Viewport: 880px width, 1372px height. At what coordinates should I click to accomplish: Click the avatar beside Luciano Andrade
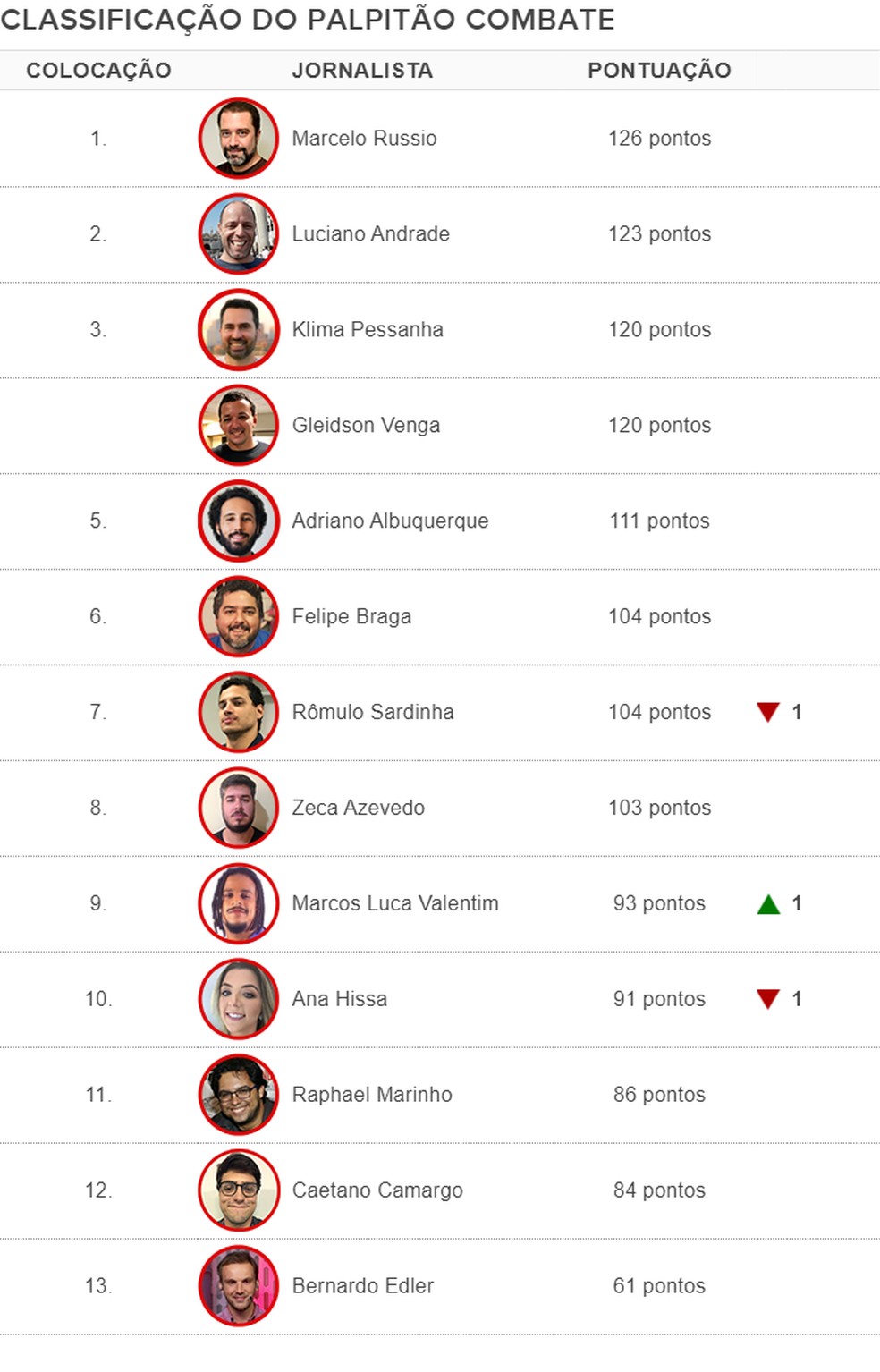coord(238,234)
